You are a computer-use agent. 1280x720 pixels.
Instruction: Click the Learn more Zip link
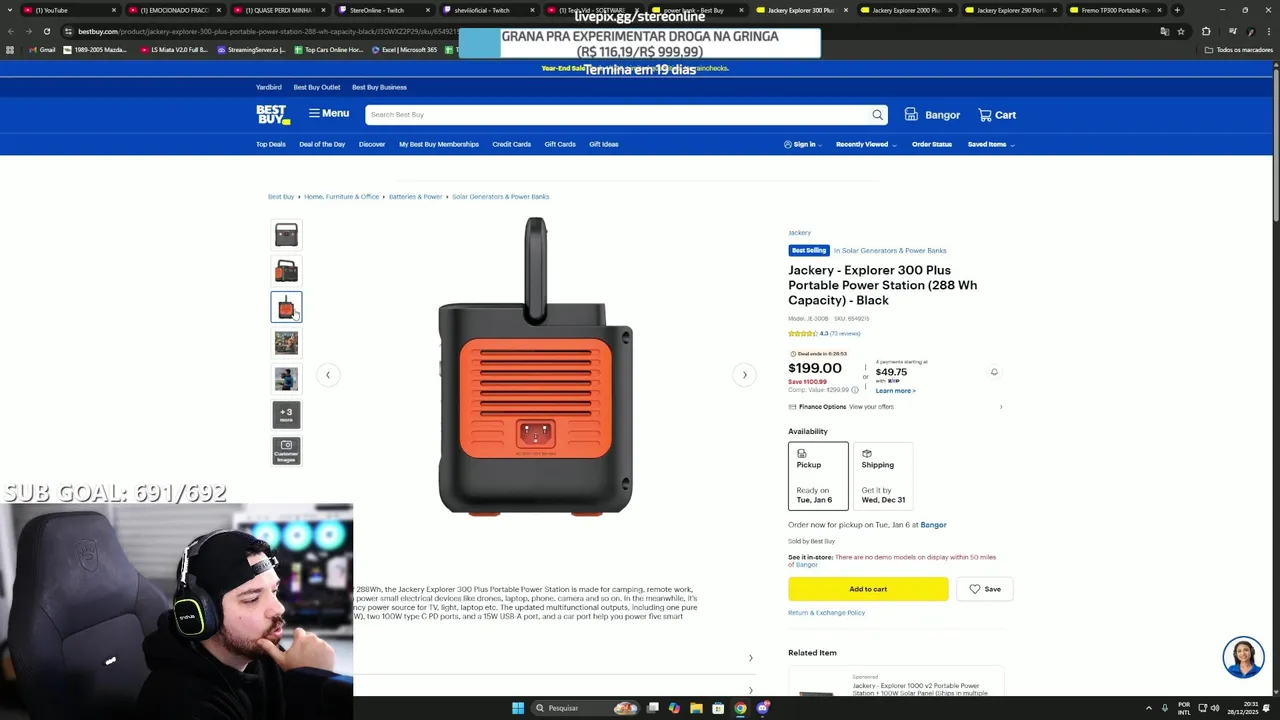click(895, 391)
